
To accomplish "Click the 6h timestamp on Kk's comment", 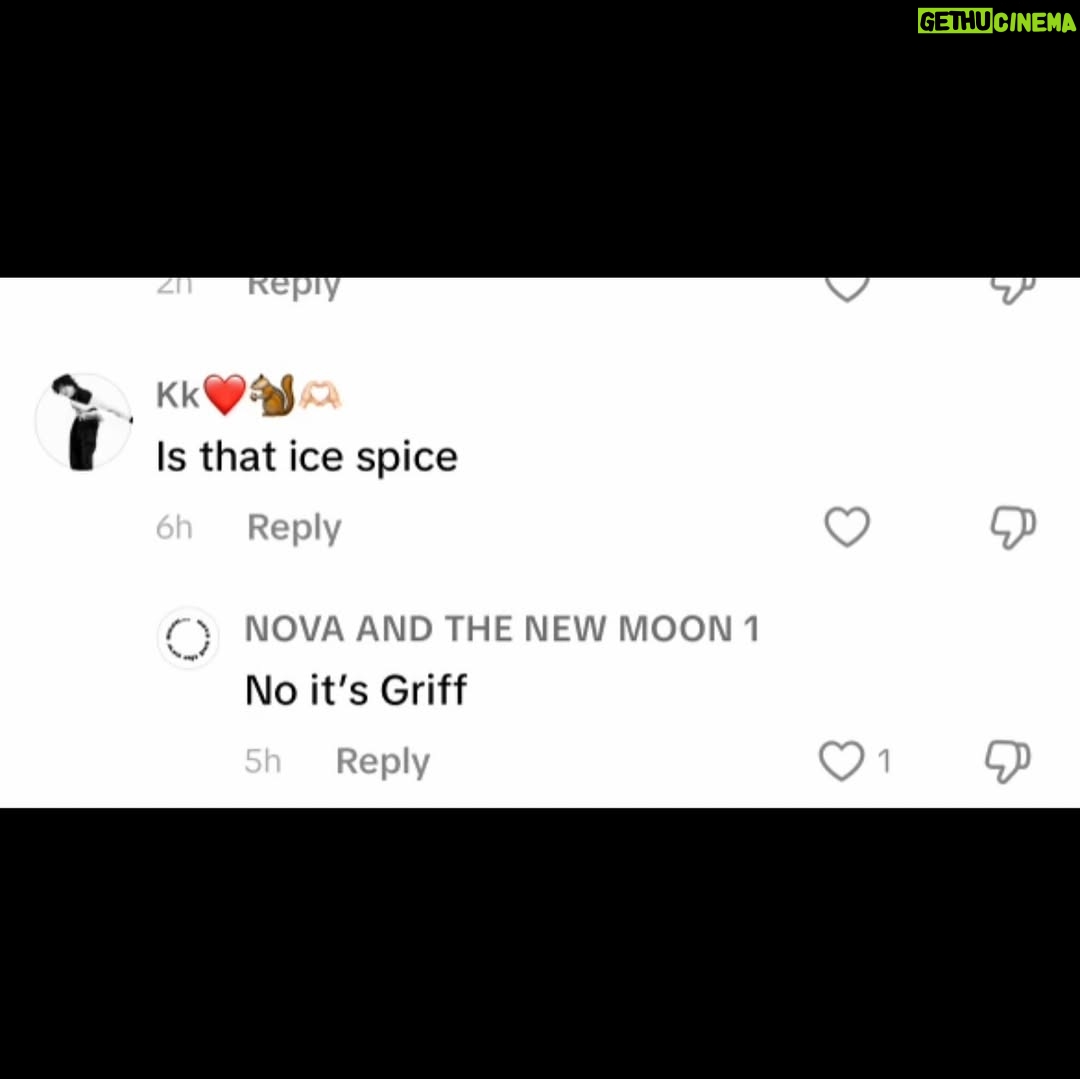I will tap(174, 528).
